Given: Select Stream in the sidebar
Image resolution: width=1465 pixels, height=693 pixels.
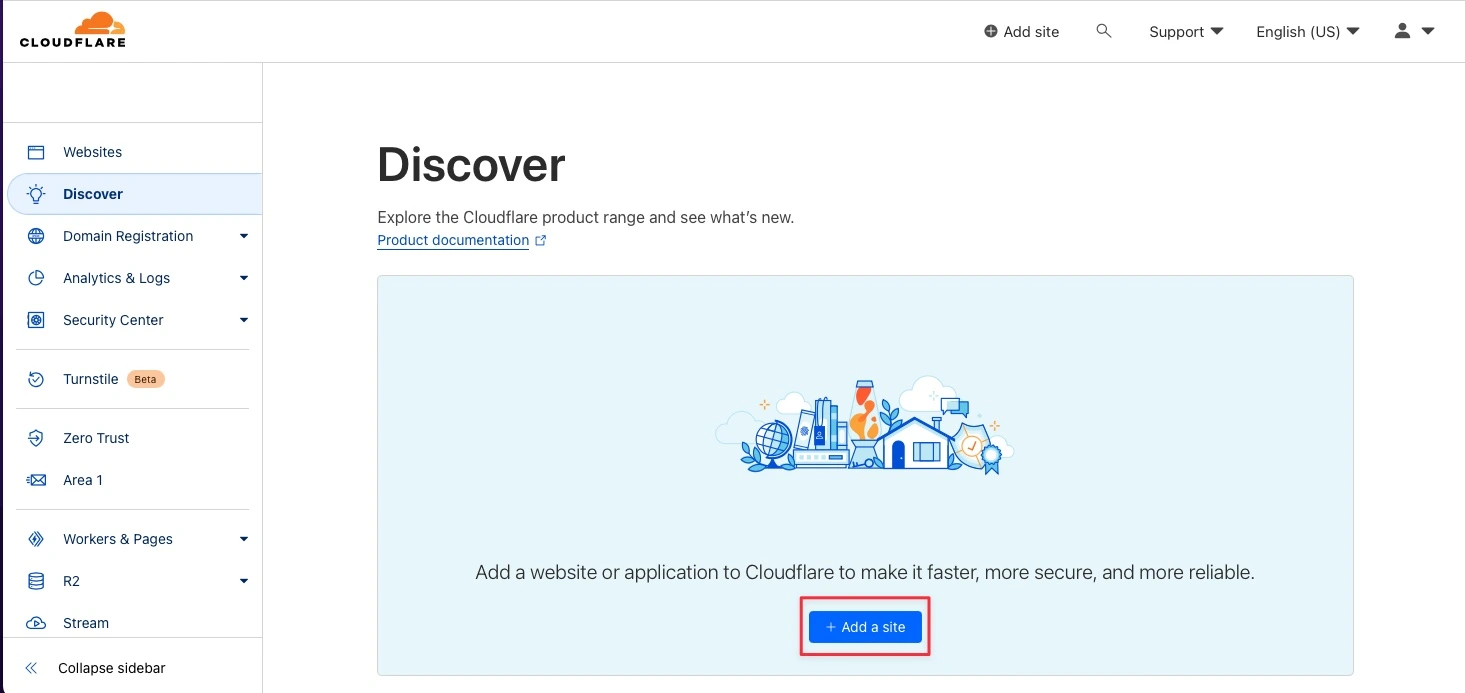Looking at the screenshot, I should coord(86,623).
